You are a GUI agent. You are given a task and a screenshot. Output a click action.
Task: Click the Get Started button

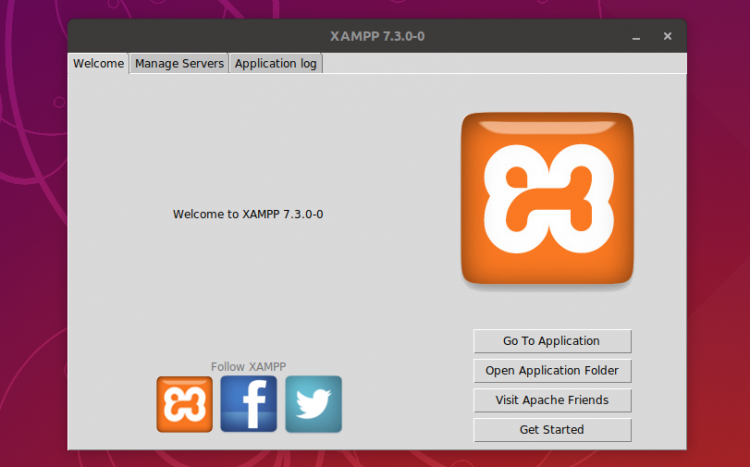point(552,430)
